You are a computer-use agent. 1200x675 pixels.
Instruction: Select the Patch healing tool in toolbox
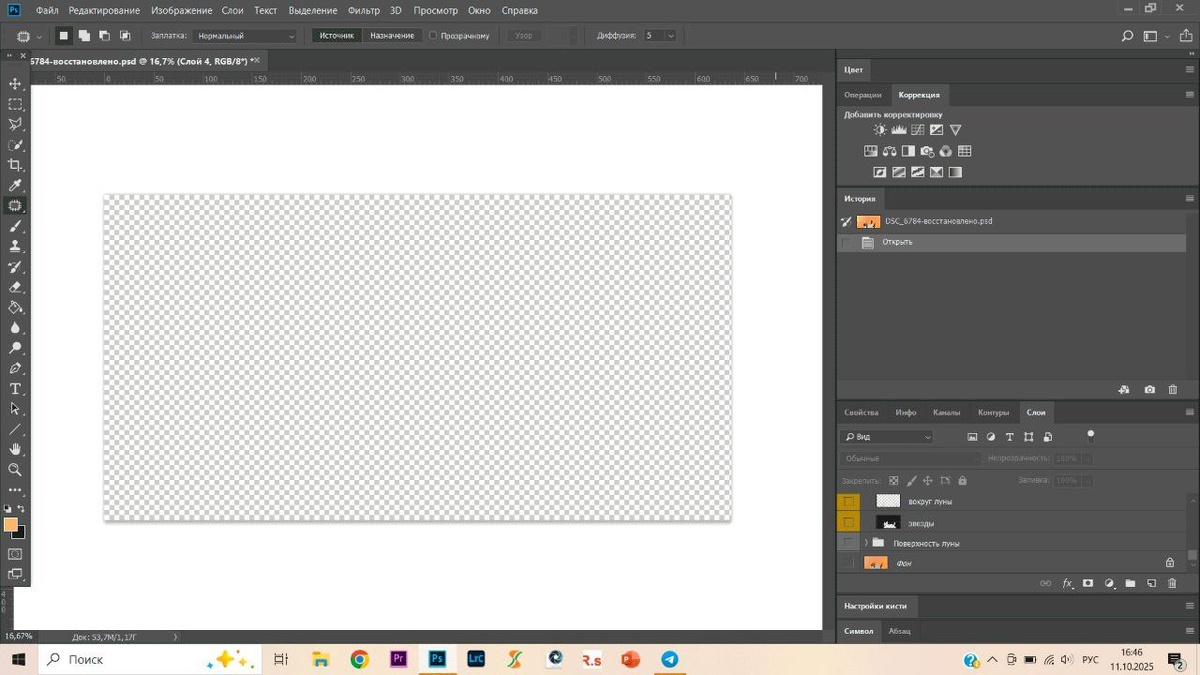coord(15,206)
